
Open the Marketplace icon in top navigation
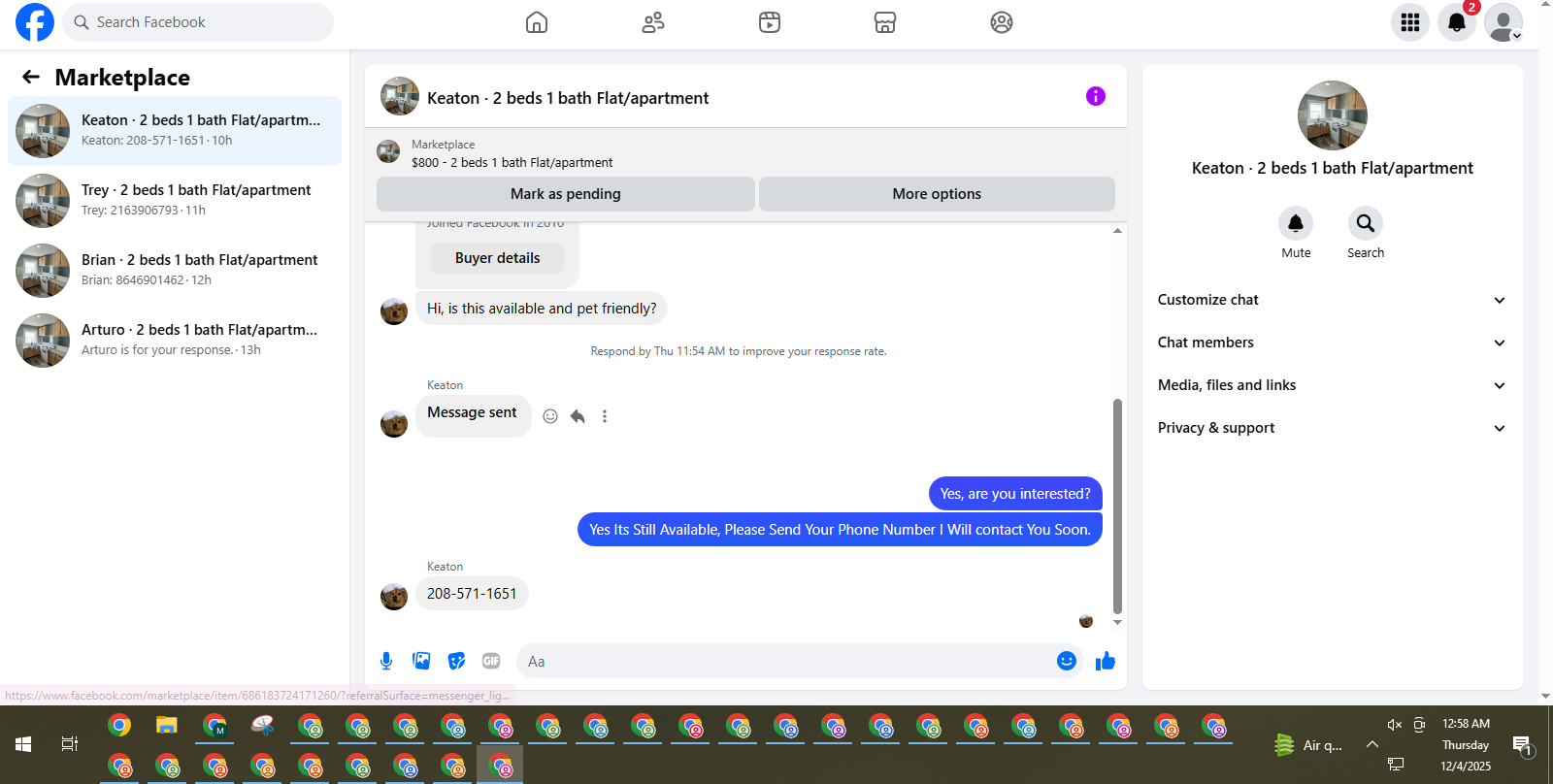click(885, 22)
